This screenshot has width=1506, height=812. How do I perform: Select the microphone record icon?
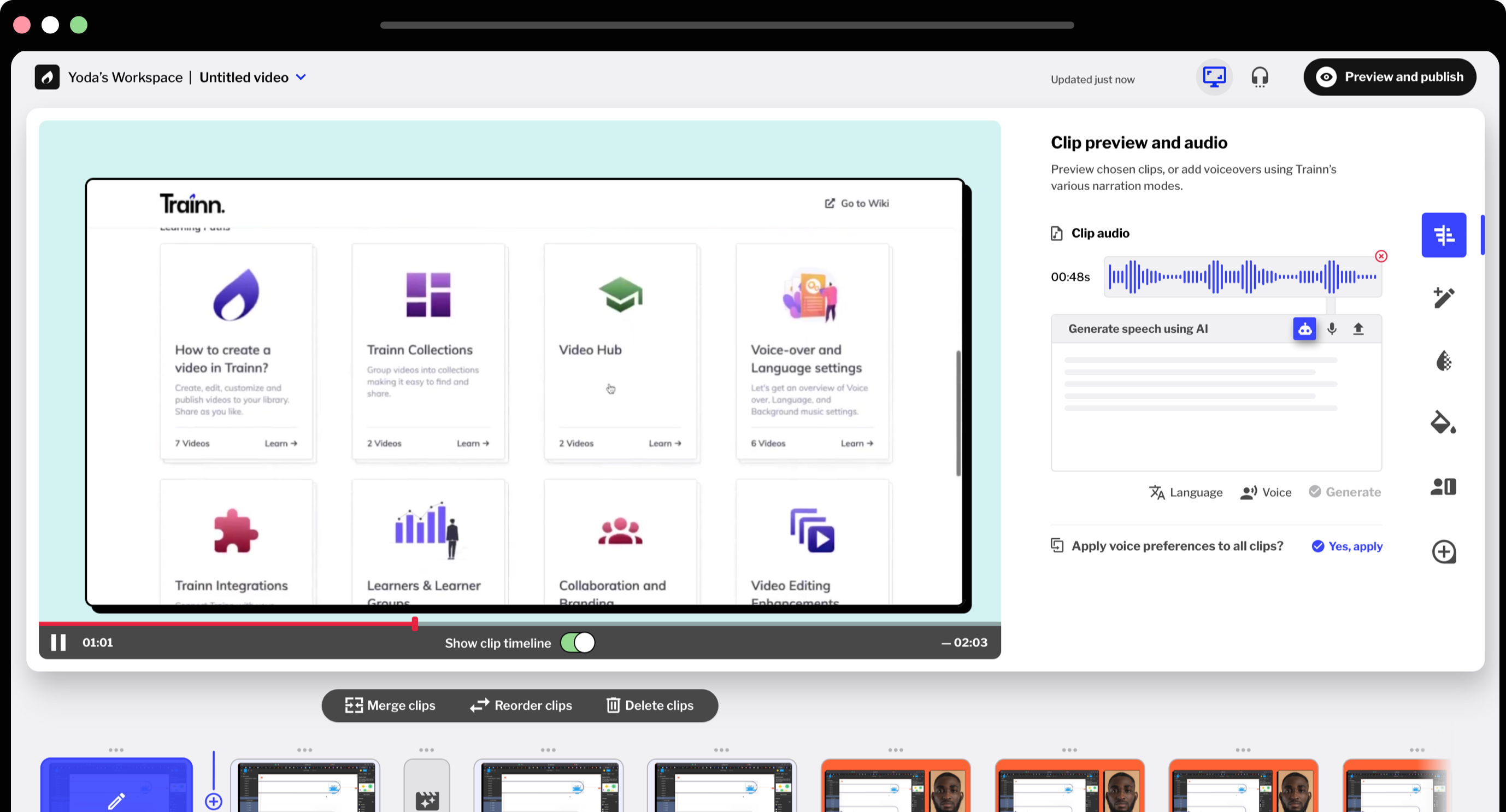[1332, 328]
